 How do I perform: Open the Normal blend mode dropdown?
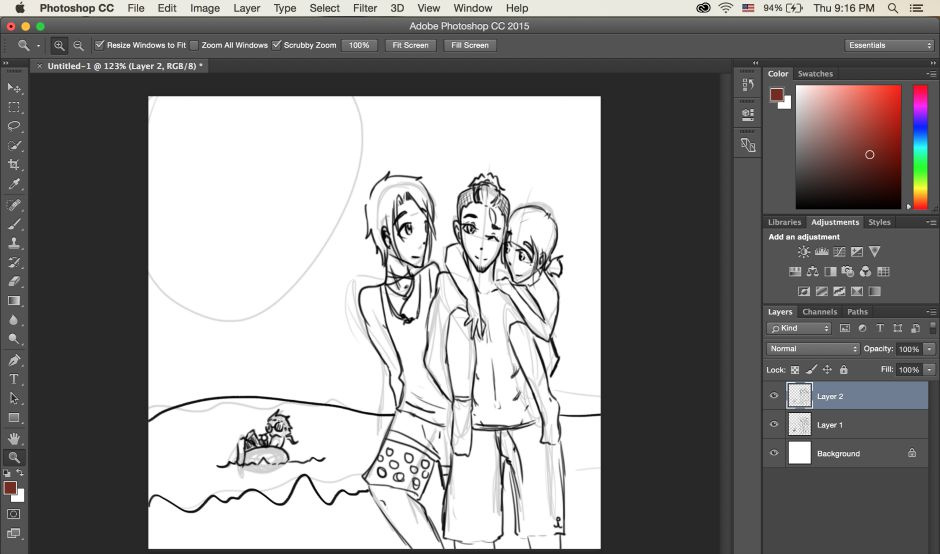click(812, 349)
